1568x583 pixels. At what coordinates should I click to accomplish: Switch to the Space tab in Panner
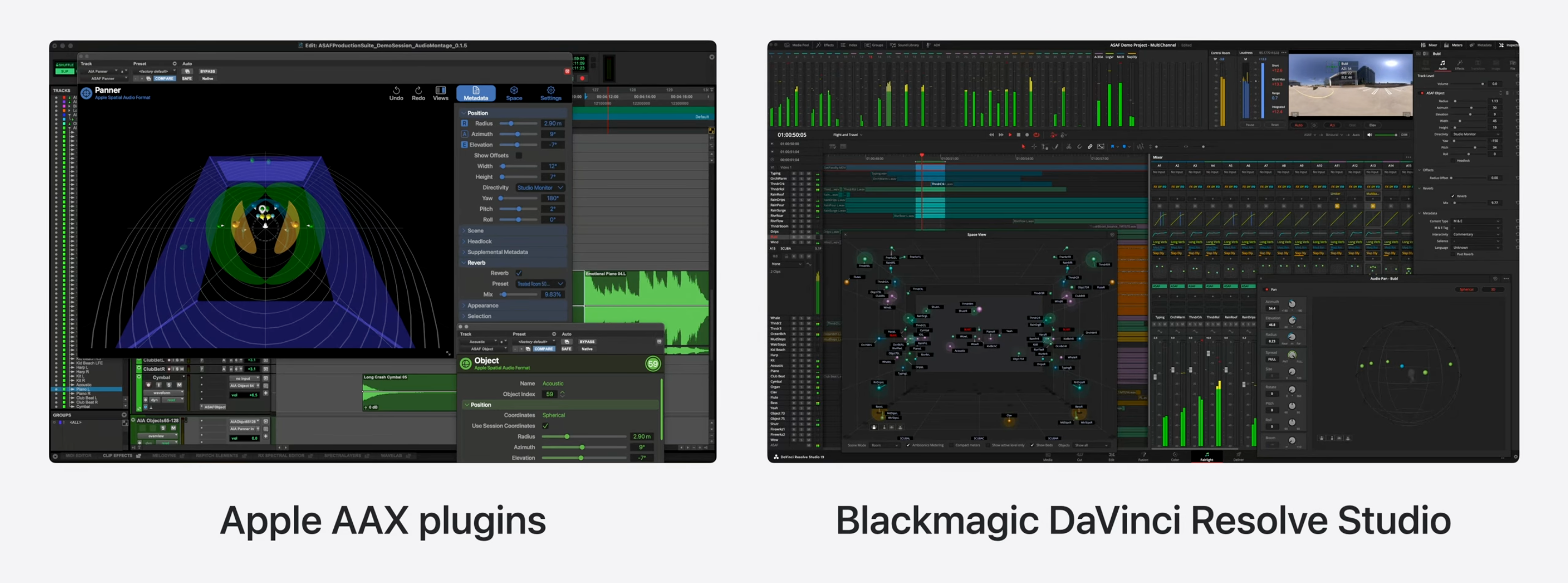coord(514,93)
